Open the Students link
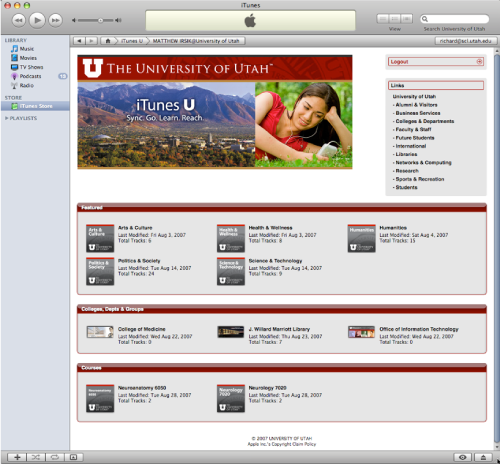500x464 pixels. [406, 187]
